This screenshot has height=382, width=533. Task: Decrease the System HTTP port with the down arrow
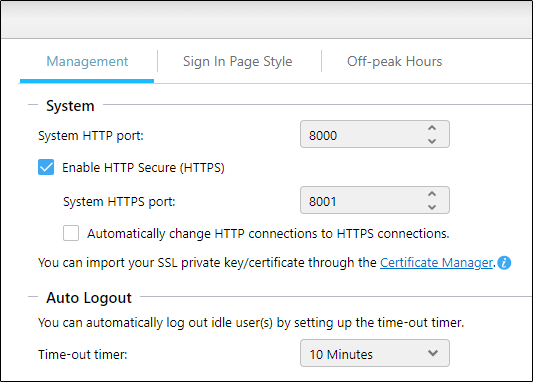[432, 141]
